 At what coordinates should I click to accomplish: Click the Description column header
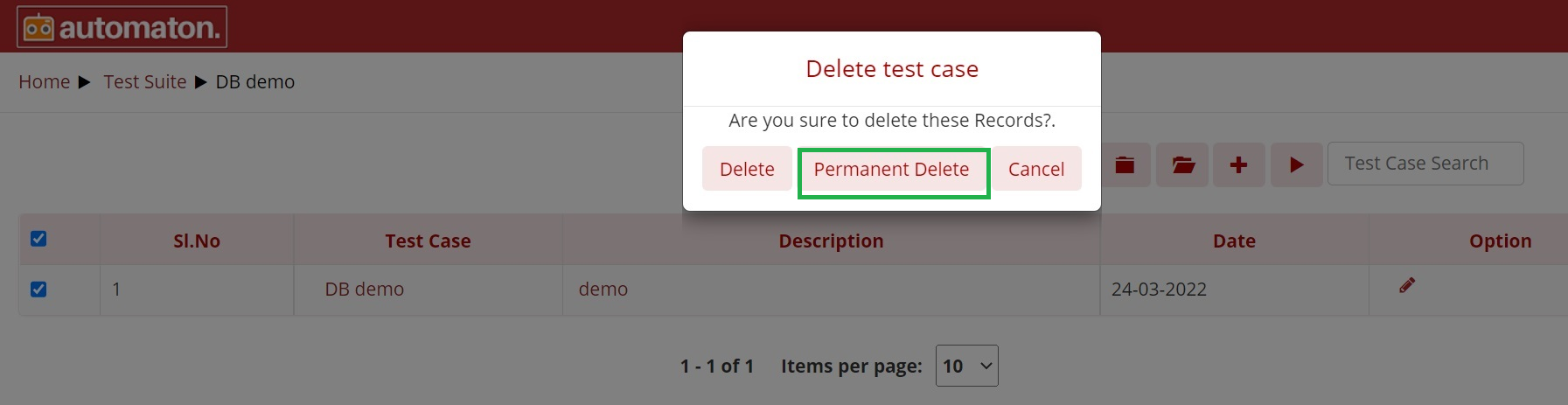click(831, 241)
